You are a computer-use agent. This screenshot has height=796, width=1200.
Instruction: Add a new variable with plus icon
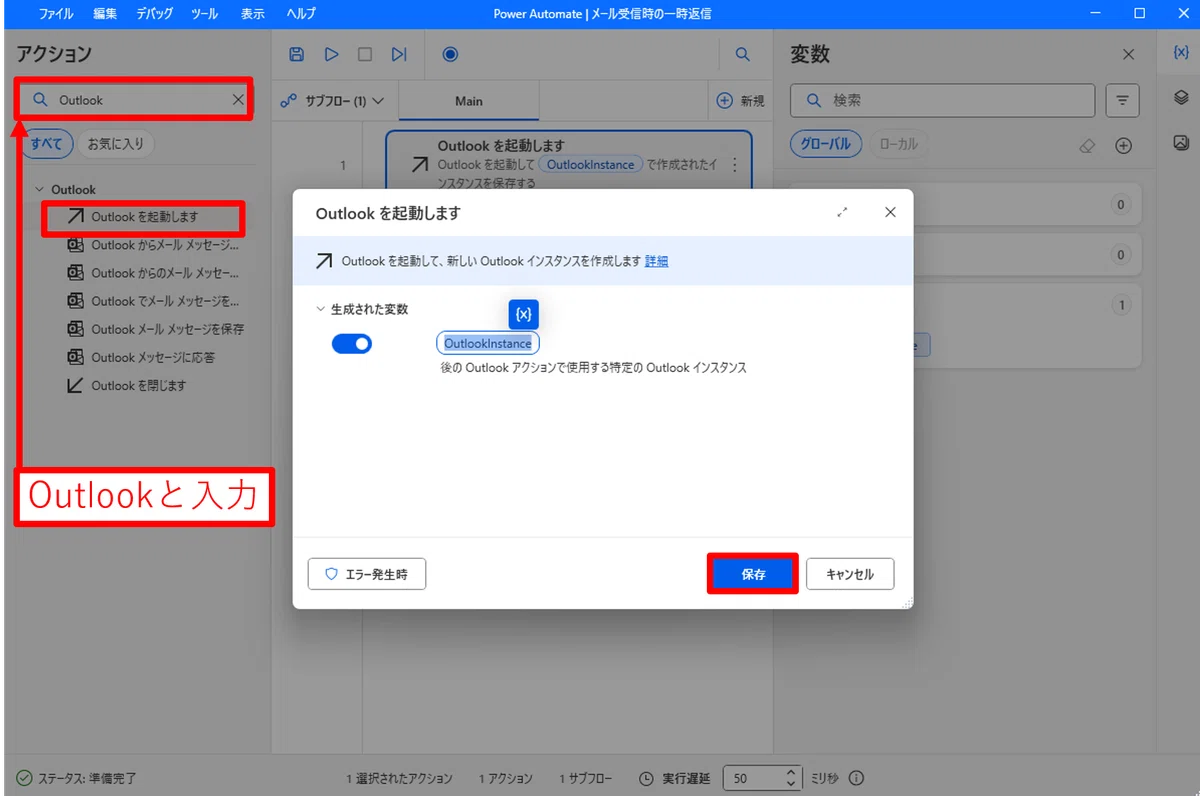coord(1123,146)
